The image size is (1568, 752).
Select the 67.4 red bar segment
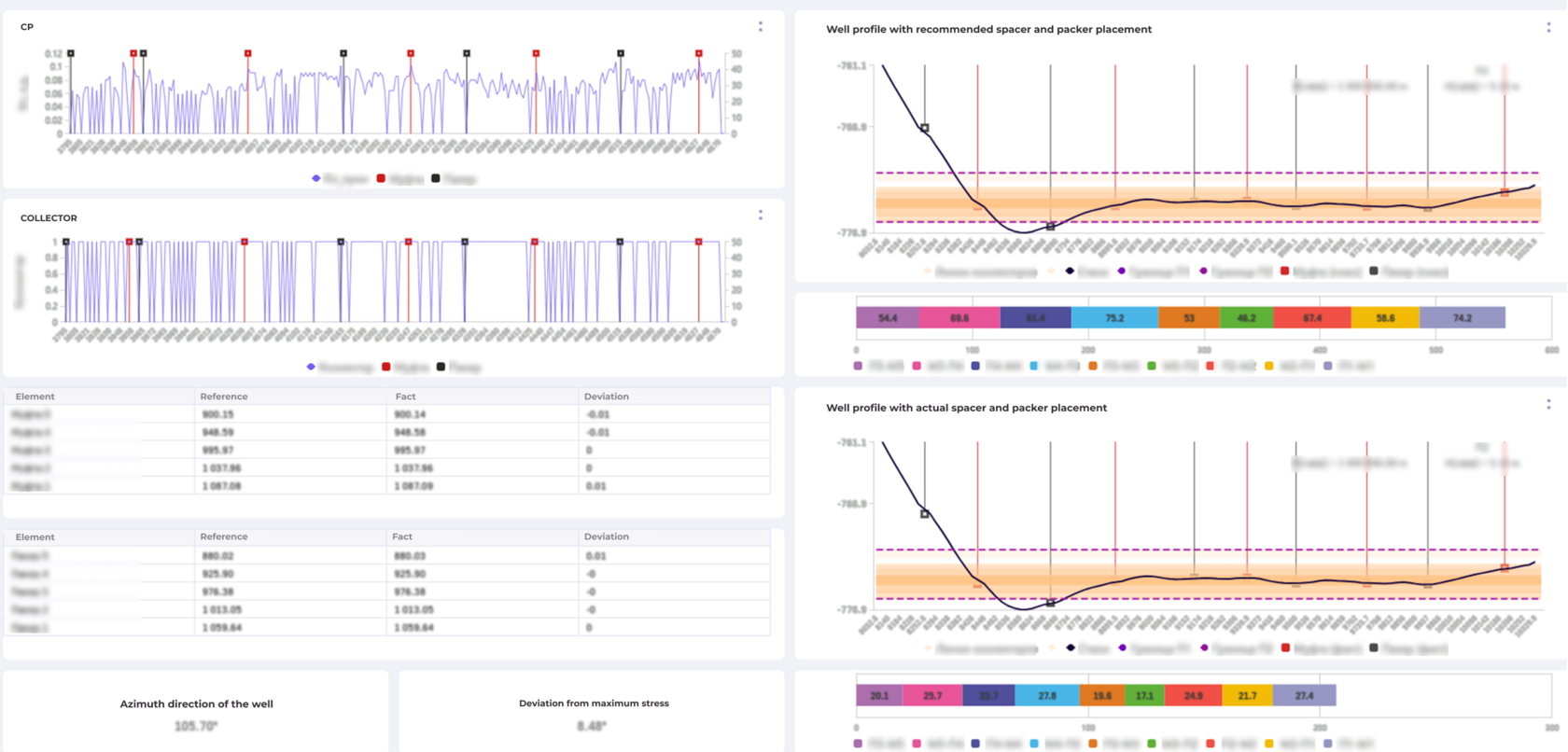(1312, 318)
